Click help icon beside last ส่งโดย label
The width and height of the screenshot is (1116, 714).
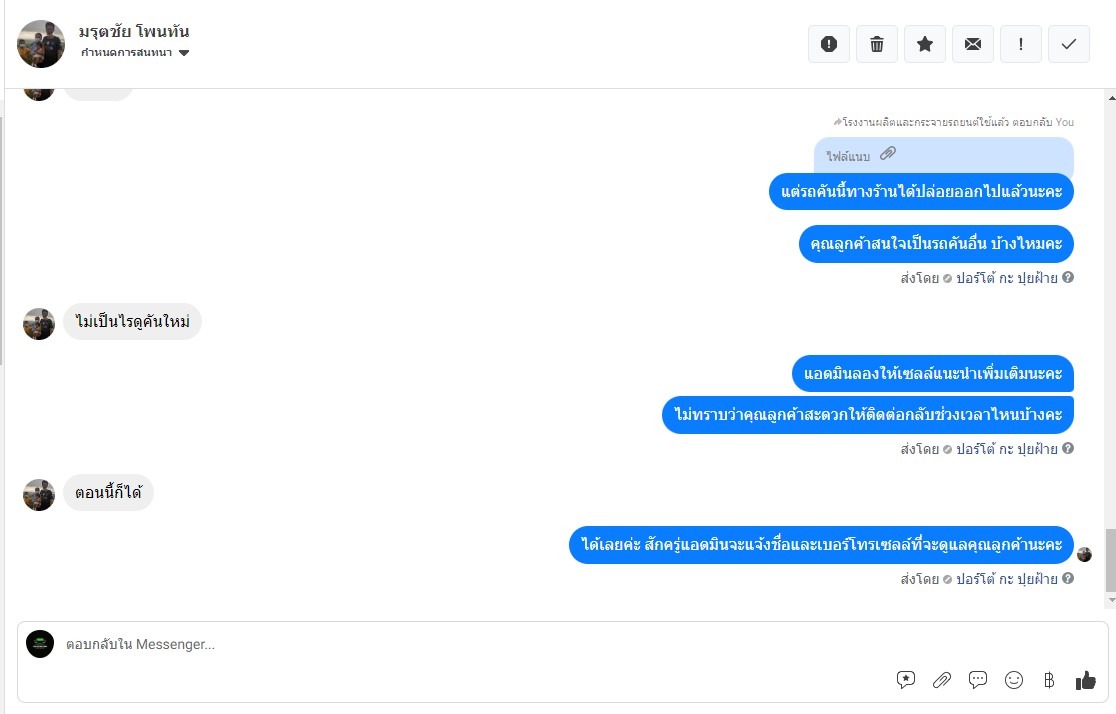[x=1068, y=578]
